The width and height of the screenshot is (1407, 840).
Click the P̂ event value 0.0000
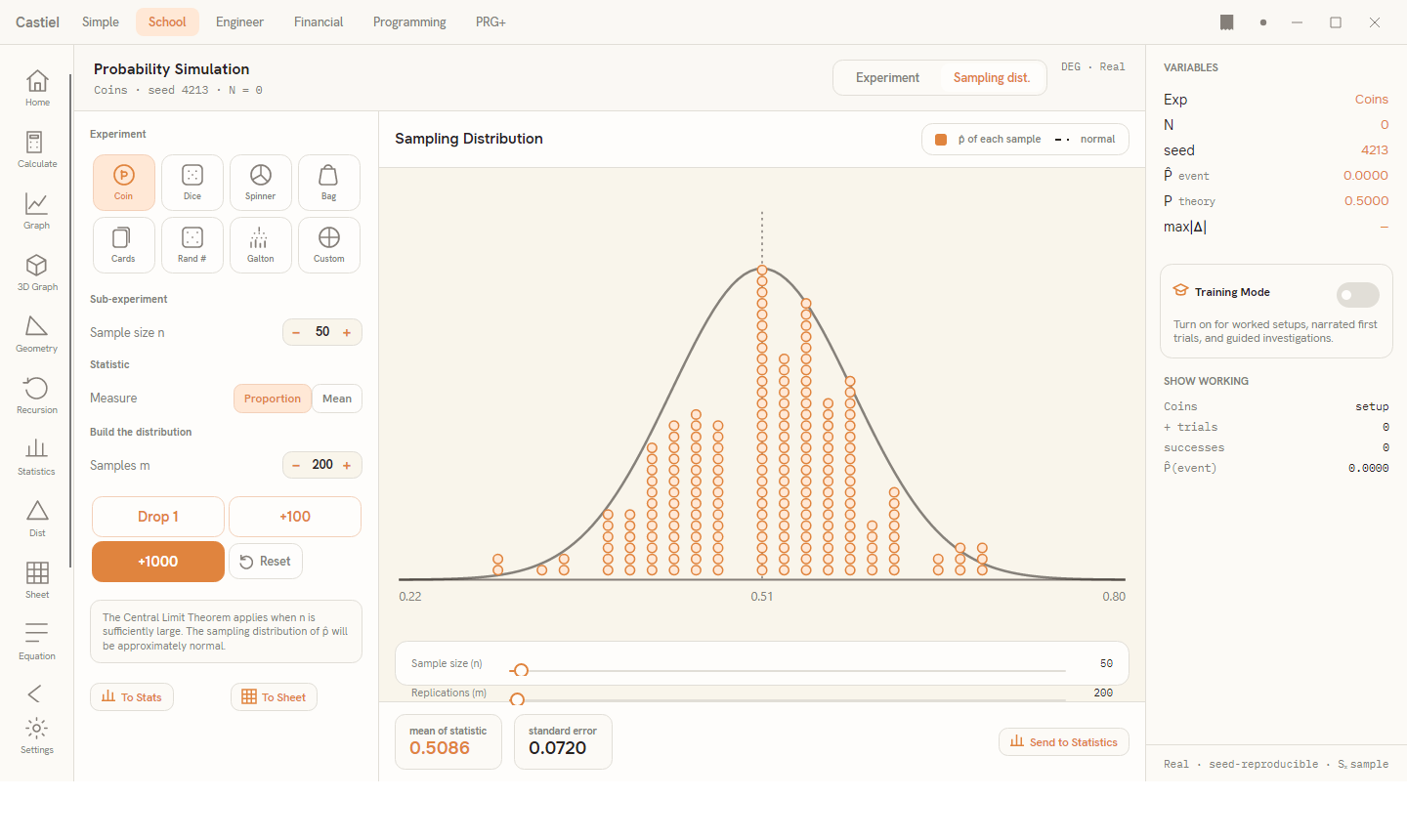pos(1366,176)
